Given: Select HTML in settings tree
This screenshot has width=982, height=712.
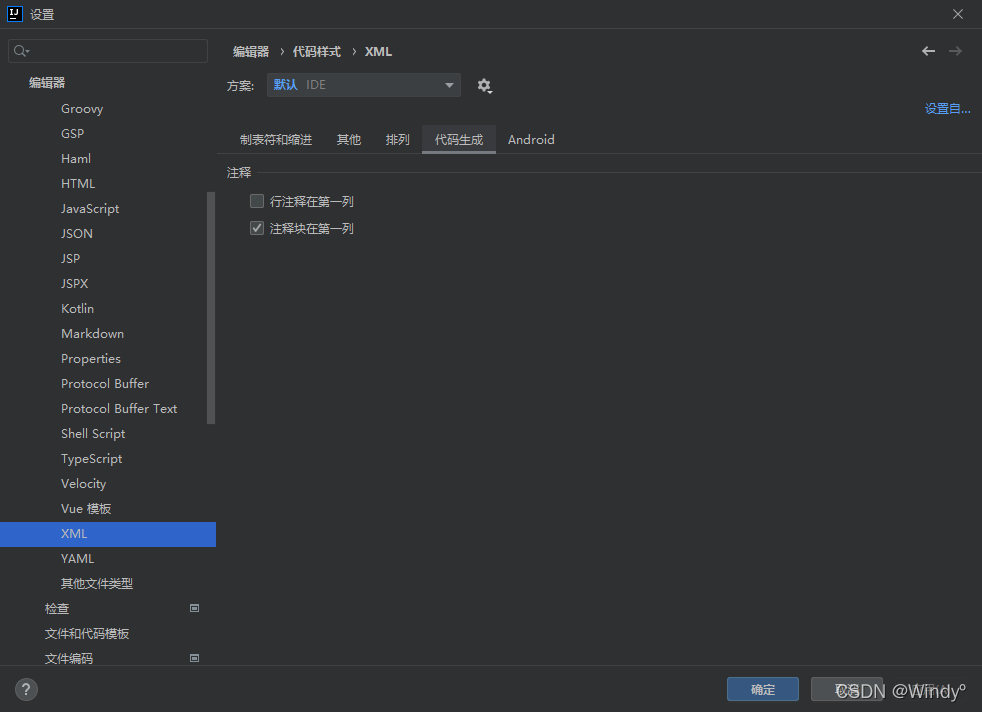Looking at the screenshot, I should [78, 184].
